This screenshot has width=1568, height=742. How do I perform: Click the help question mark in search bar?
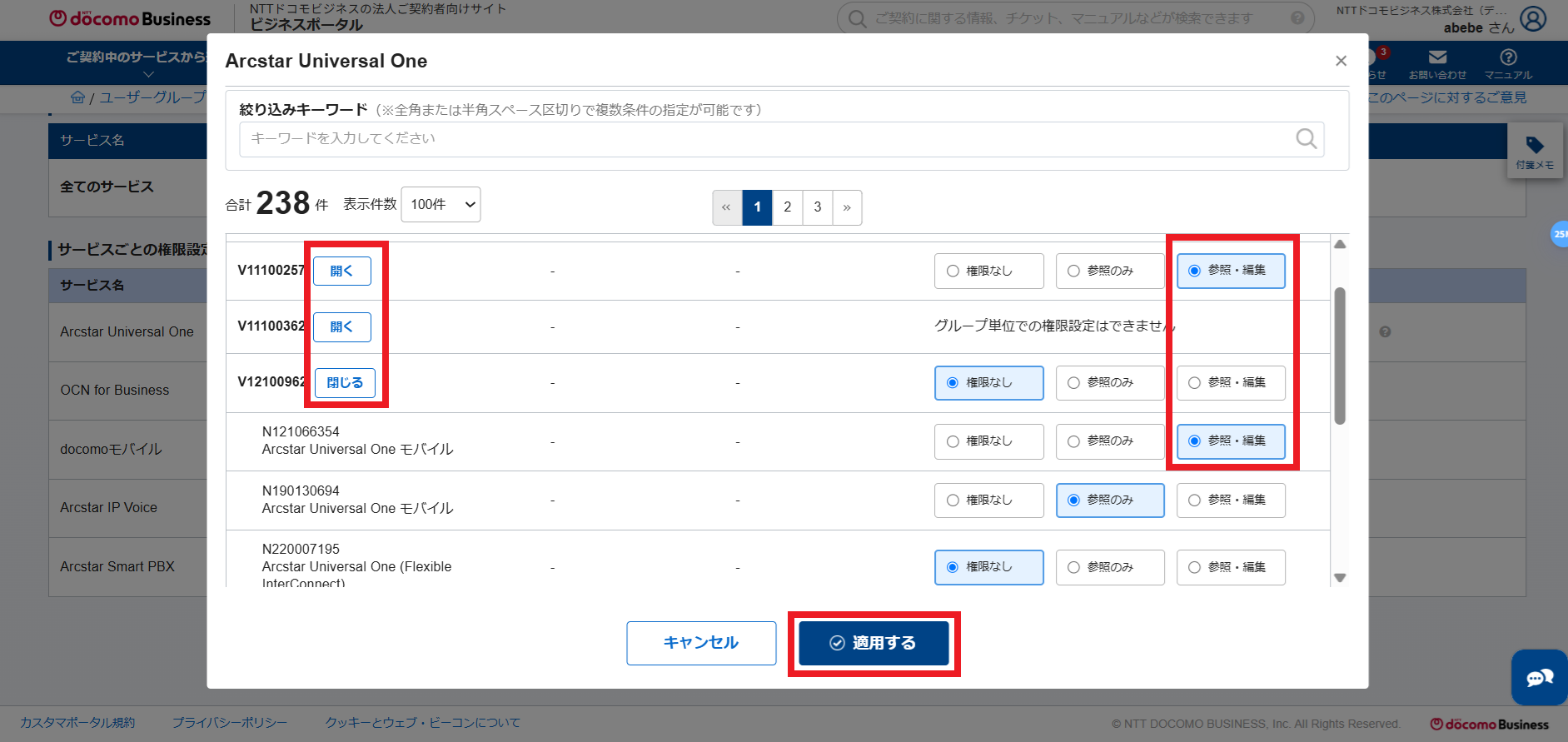(x=1297, y=18)
